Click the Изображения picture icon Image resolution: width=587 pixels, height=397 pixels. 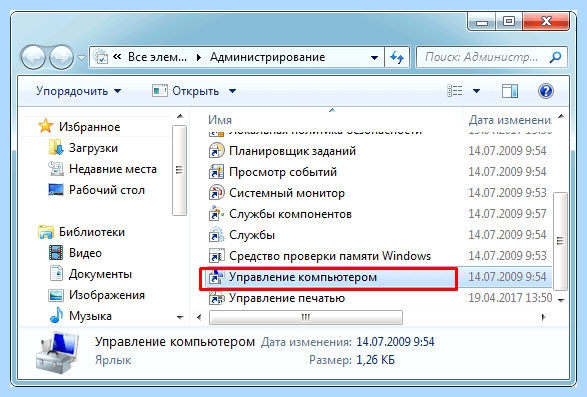[x=56, y=295]
